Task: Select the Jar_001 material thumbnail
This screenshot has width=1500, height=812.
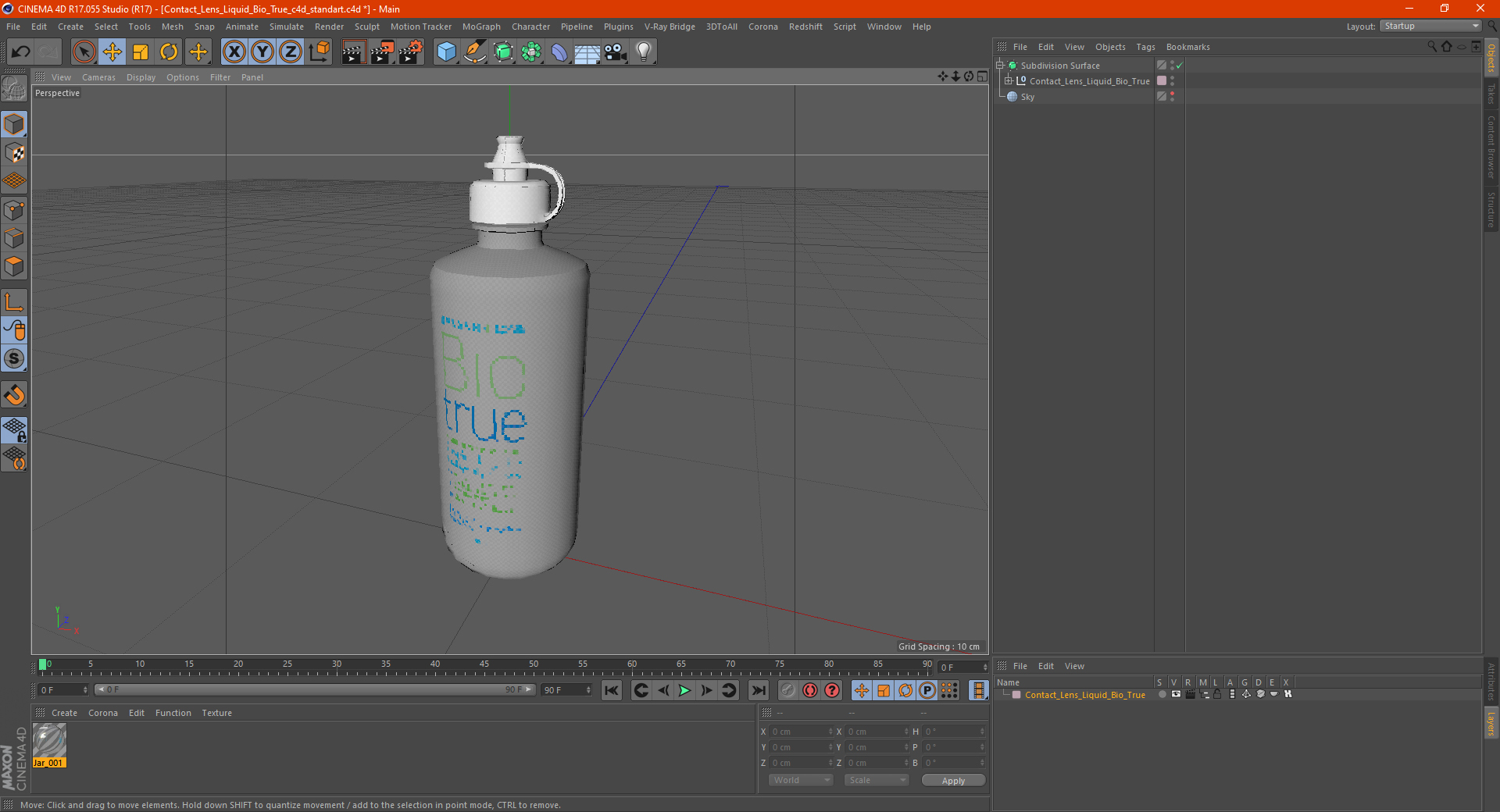Action: point(49,741)
